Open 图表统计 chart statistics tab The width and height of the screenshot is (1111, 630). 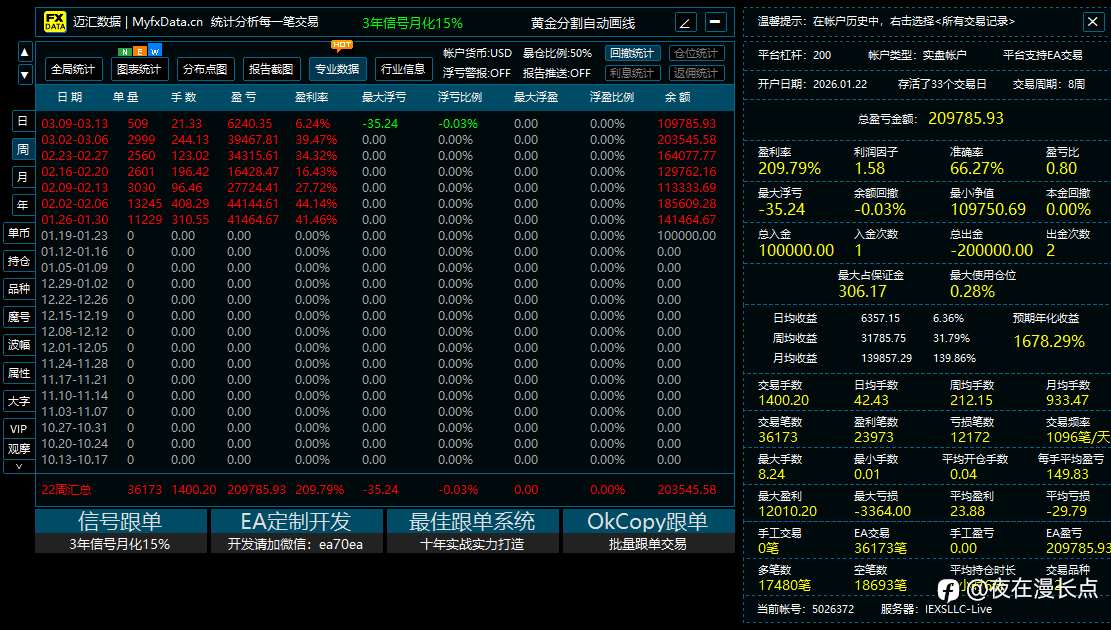pyautogui.click(x=139, y=69)
